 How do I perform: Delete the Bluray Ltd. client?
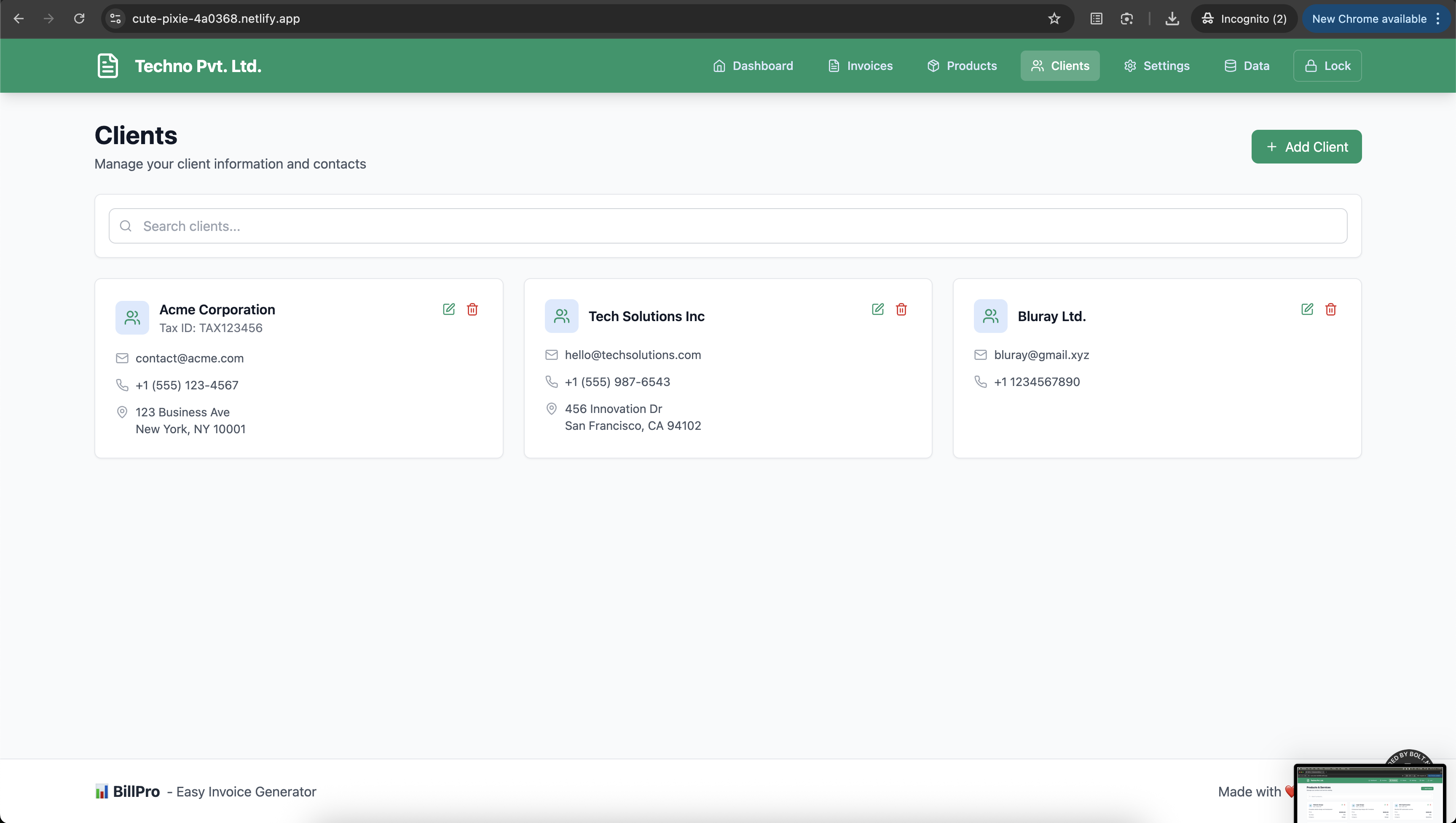coord(1331,309)
